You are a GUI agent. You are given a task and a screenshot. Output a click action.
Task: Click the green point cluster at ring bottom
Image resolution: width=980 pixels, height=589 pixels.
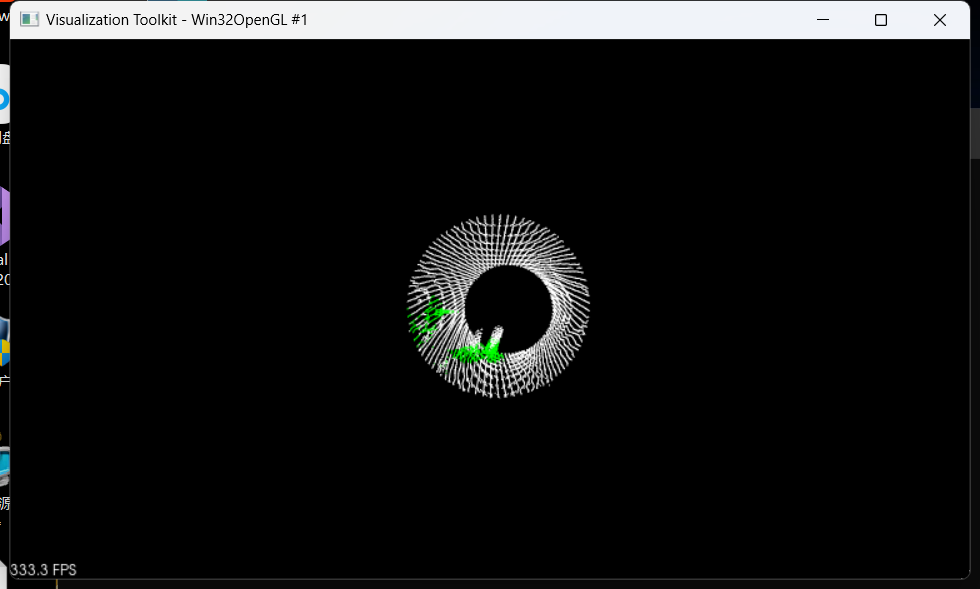477,352
